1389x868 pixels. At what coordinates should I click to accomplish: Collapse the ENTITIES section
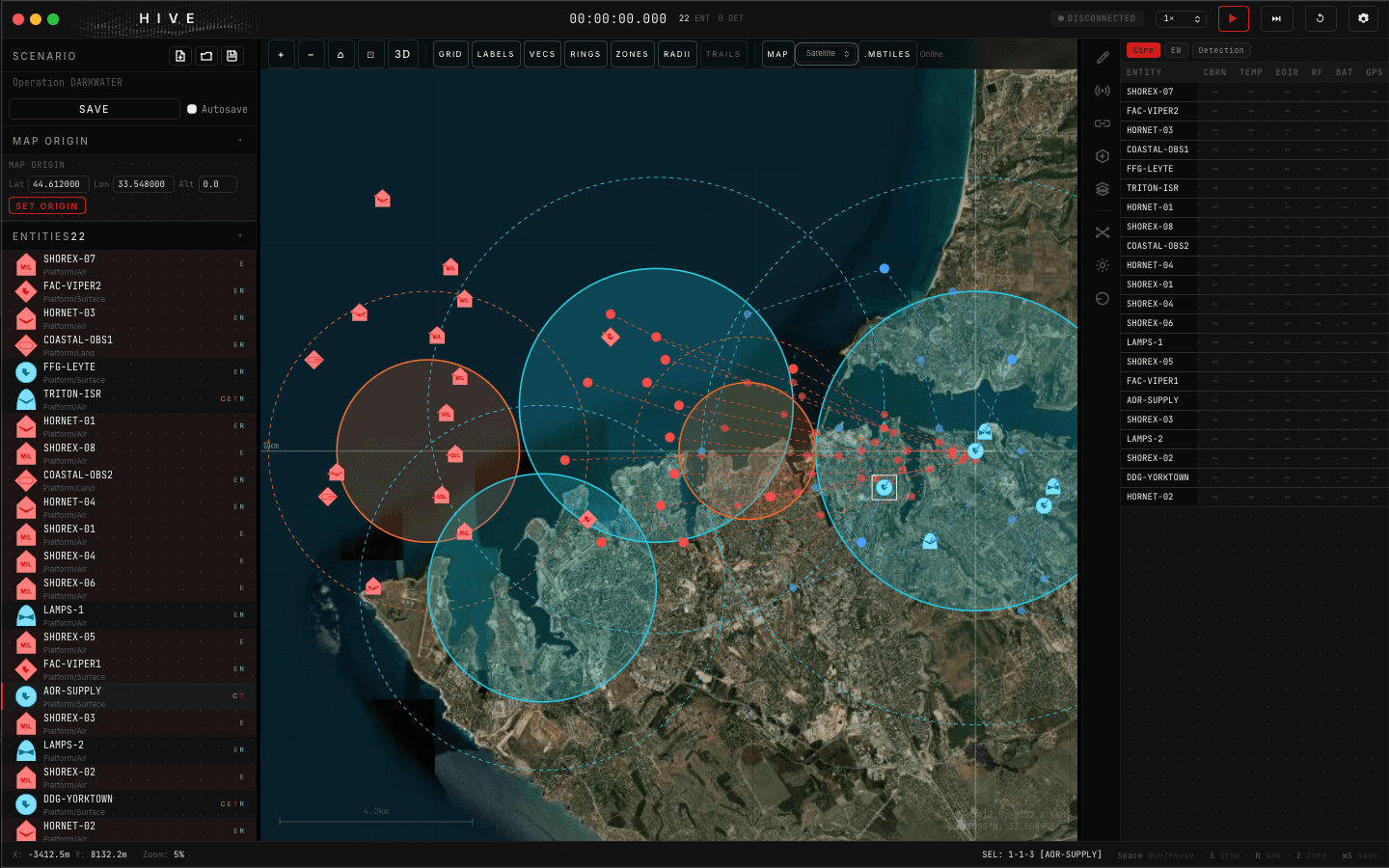(239, 236)
